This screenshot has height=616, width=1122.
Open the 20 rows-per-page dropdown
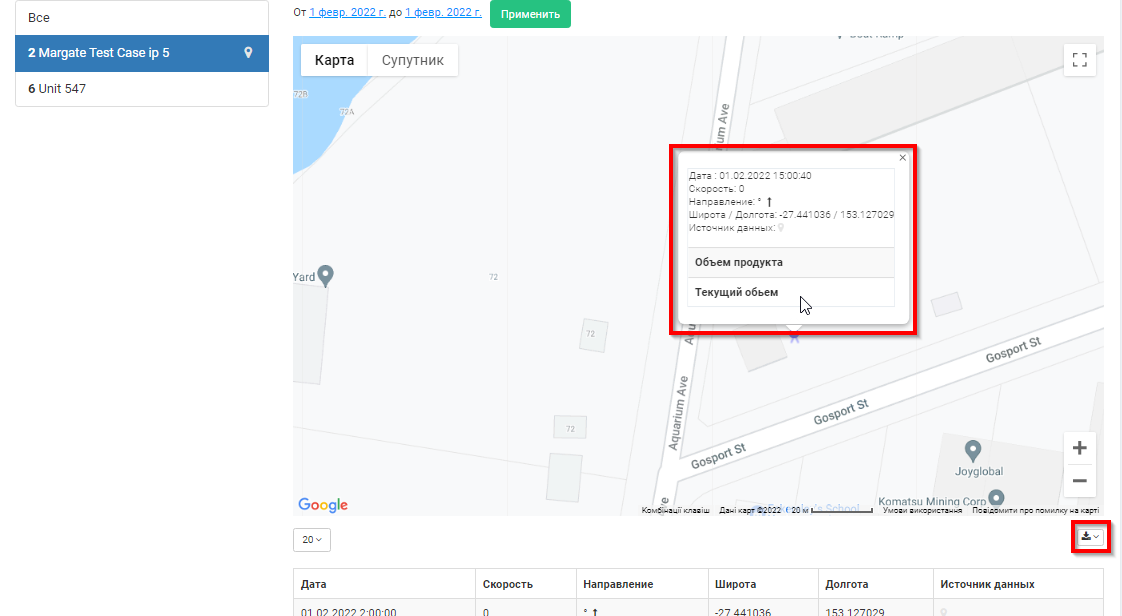tap(312, 540)
